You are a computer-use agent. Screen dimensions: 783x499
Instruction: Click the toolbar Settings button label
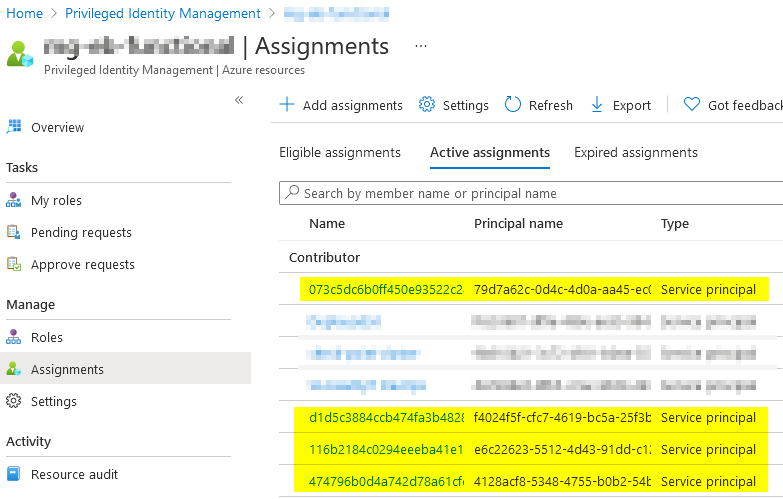[x=465, y=105]
